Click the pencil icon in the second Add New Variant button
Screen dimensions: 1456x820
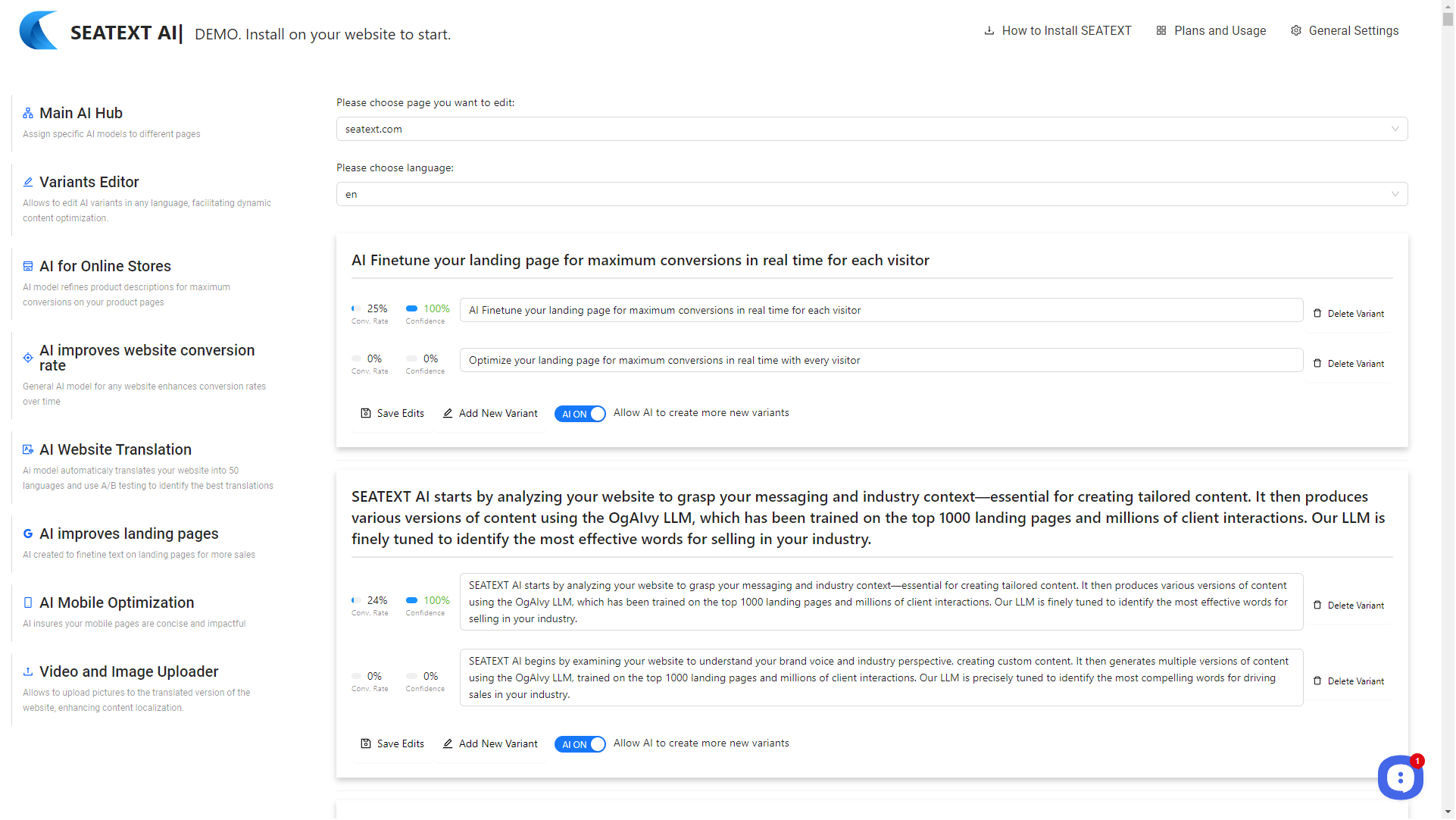tap(448, 744)
